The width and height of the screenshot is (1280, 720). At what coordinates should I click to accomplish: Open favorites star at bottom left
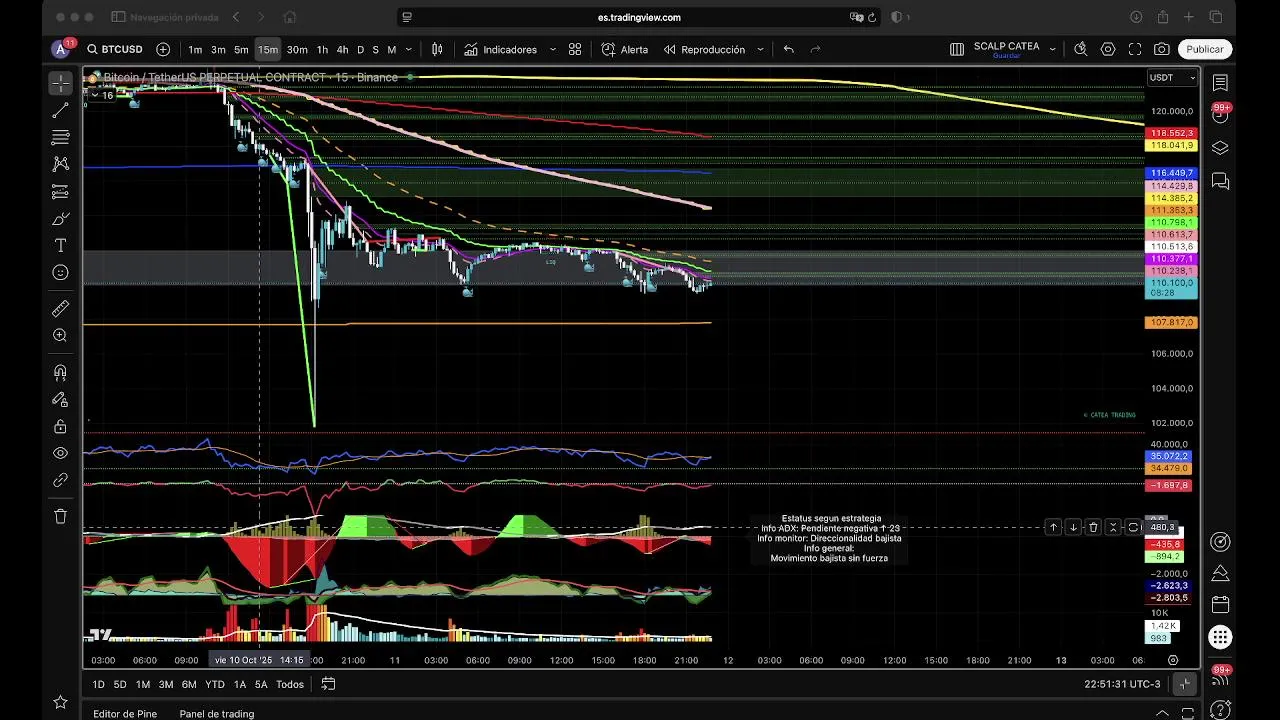[60, 703]
